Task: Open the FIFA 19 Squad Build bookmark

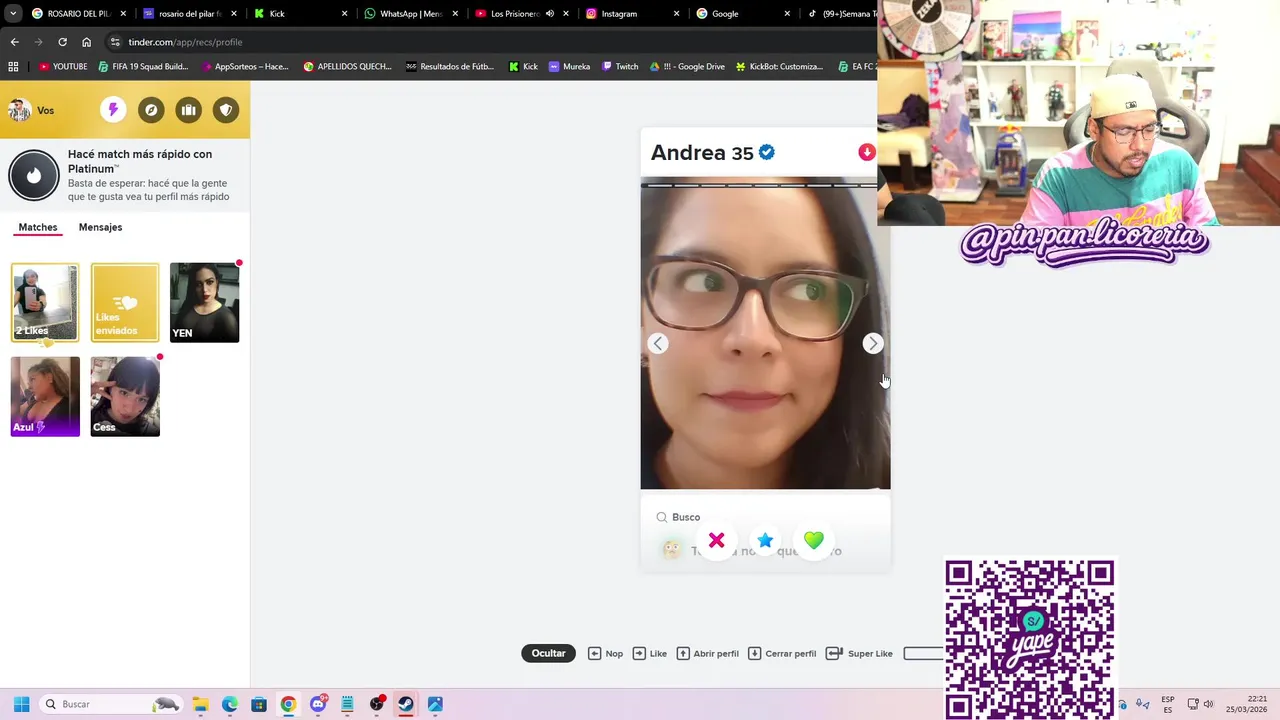Action: point(143,67)
